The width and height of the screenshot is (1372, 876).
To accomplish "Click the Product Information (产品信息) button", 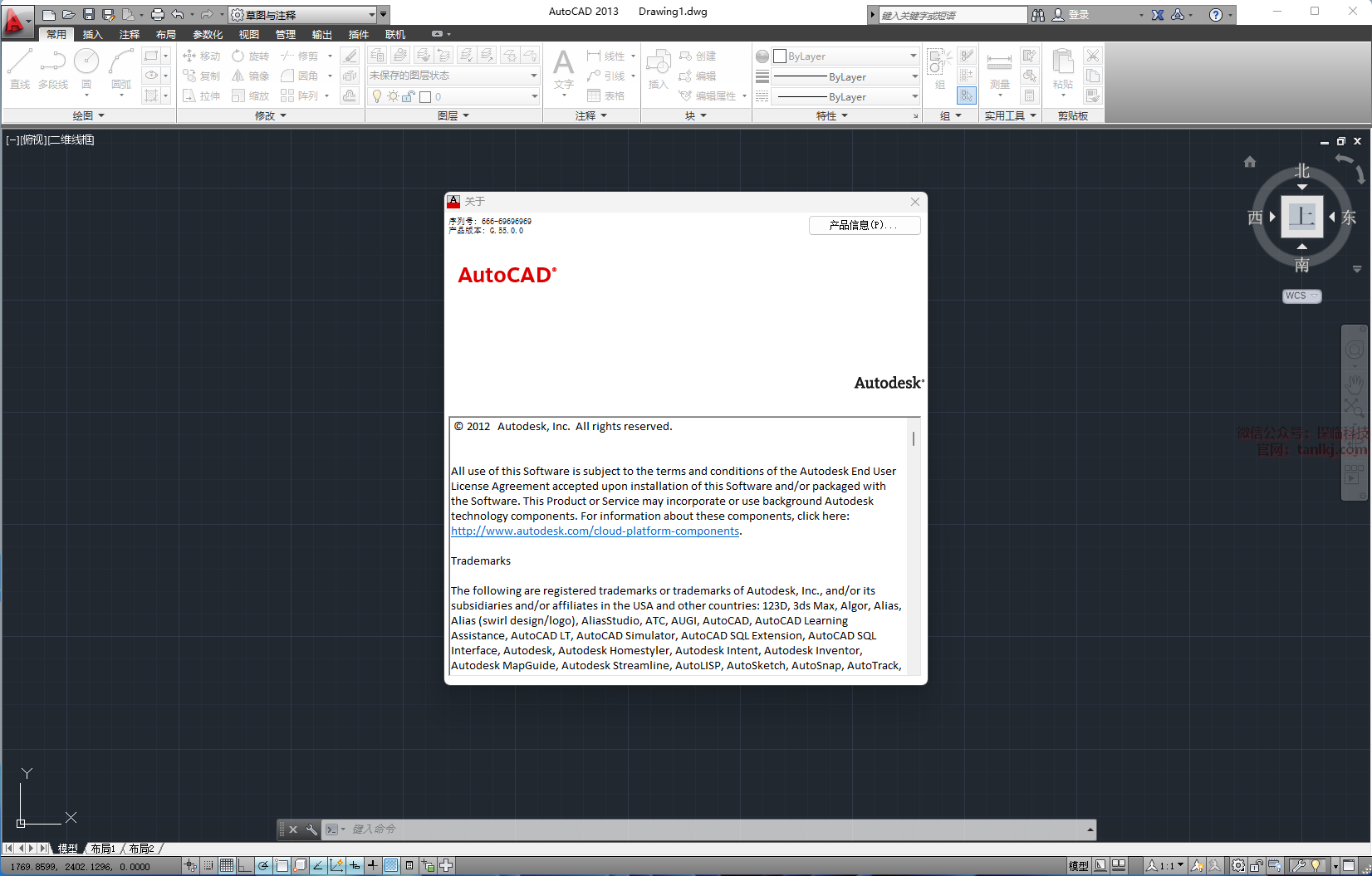I will click(864, 225).
